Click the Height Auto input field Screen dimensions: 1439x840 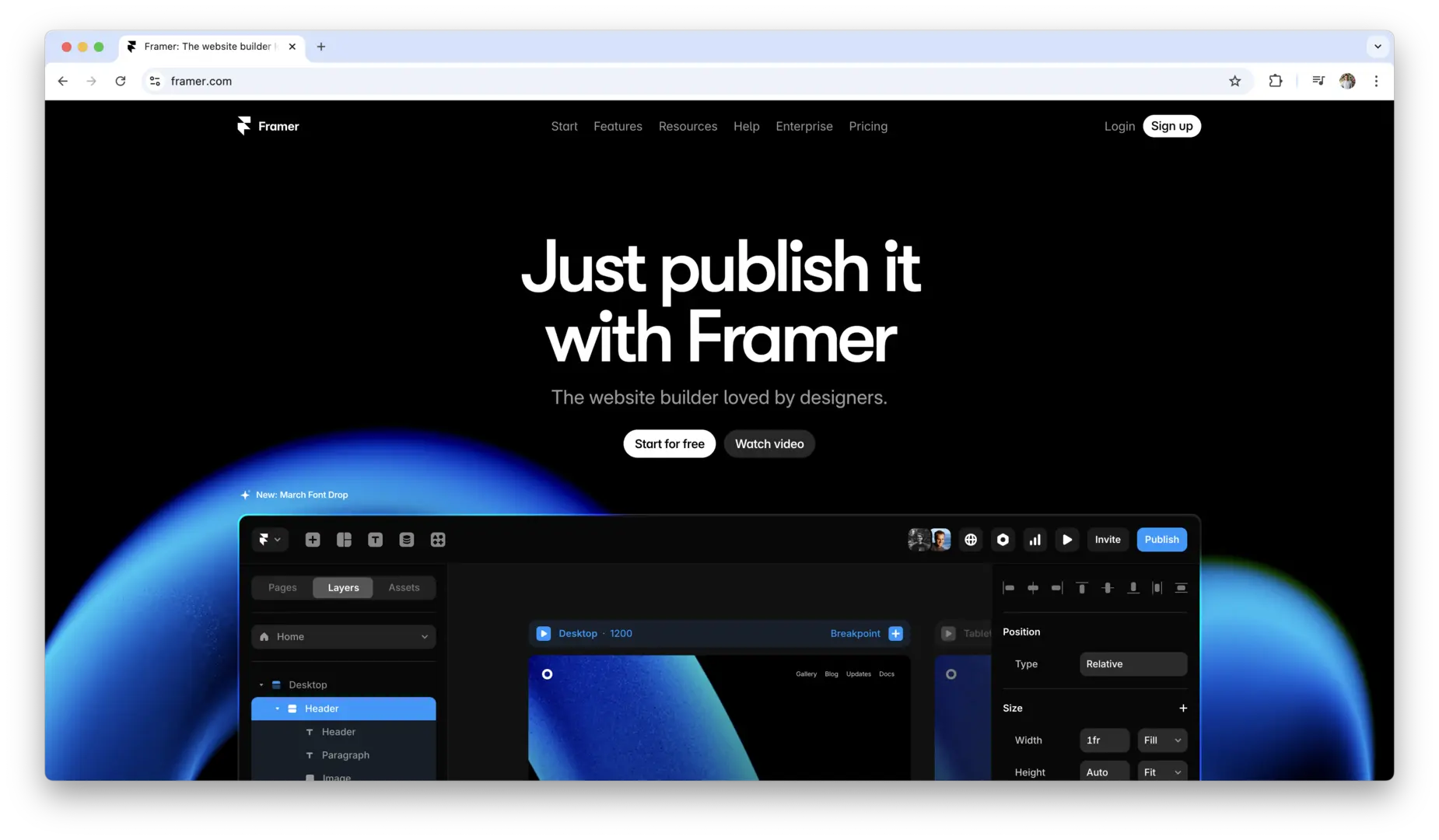1105,772
